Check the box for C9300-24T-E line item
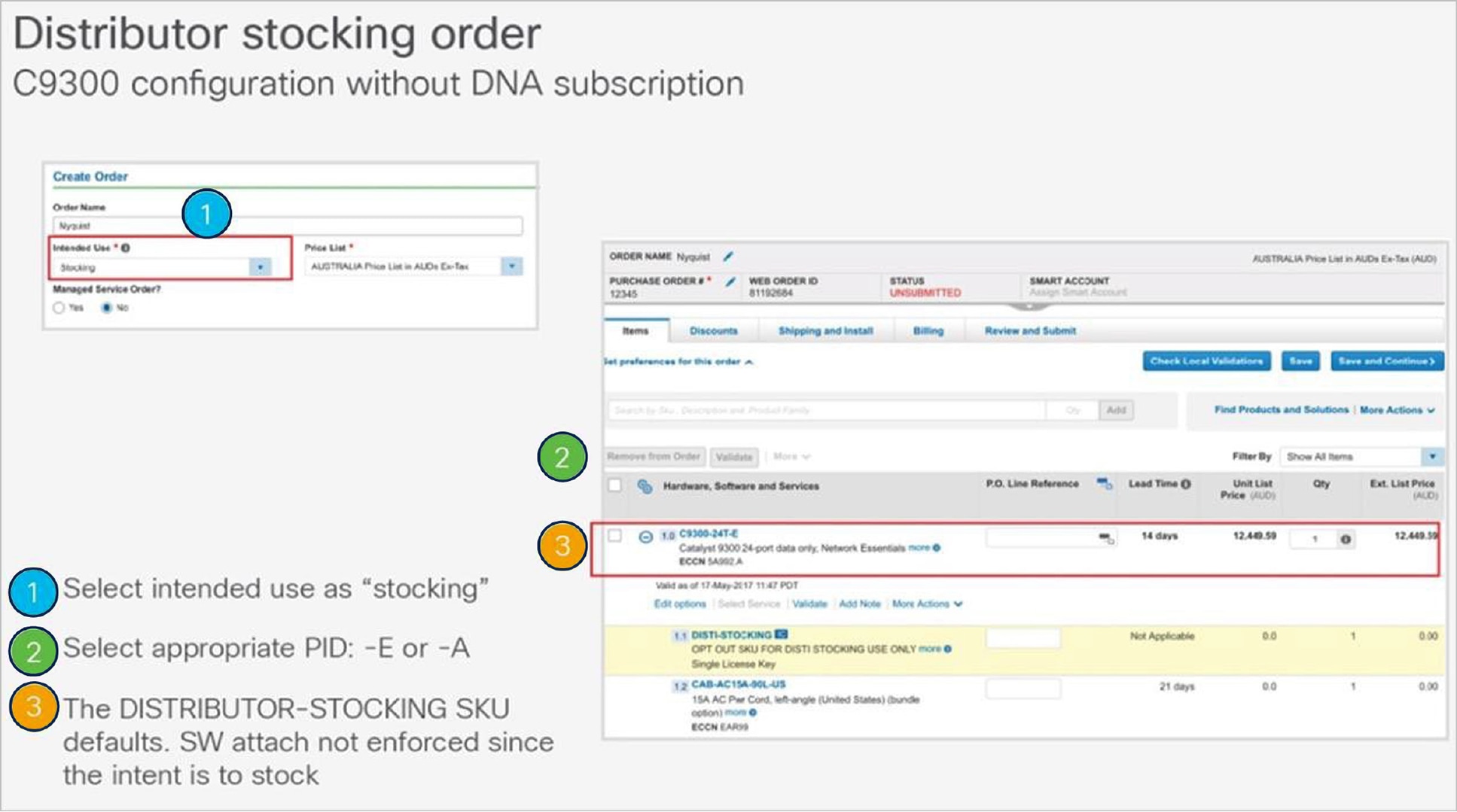Viewport: 1457px width, 812px height. tap(615, 536)
